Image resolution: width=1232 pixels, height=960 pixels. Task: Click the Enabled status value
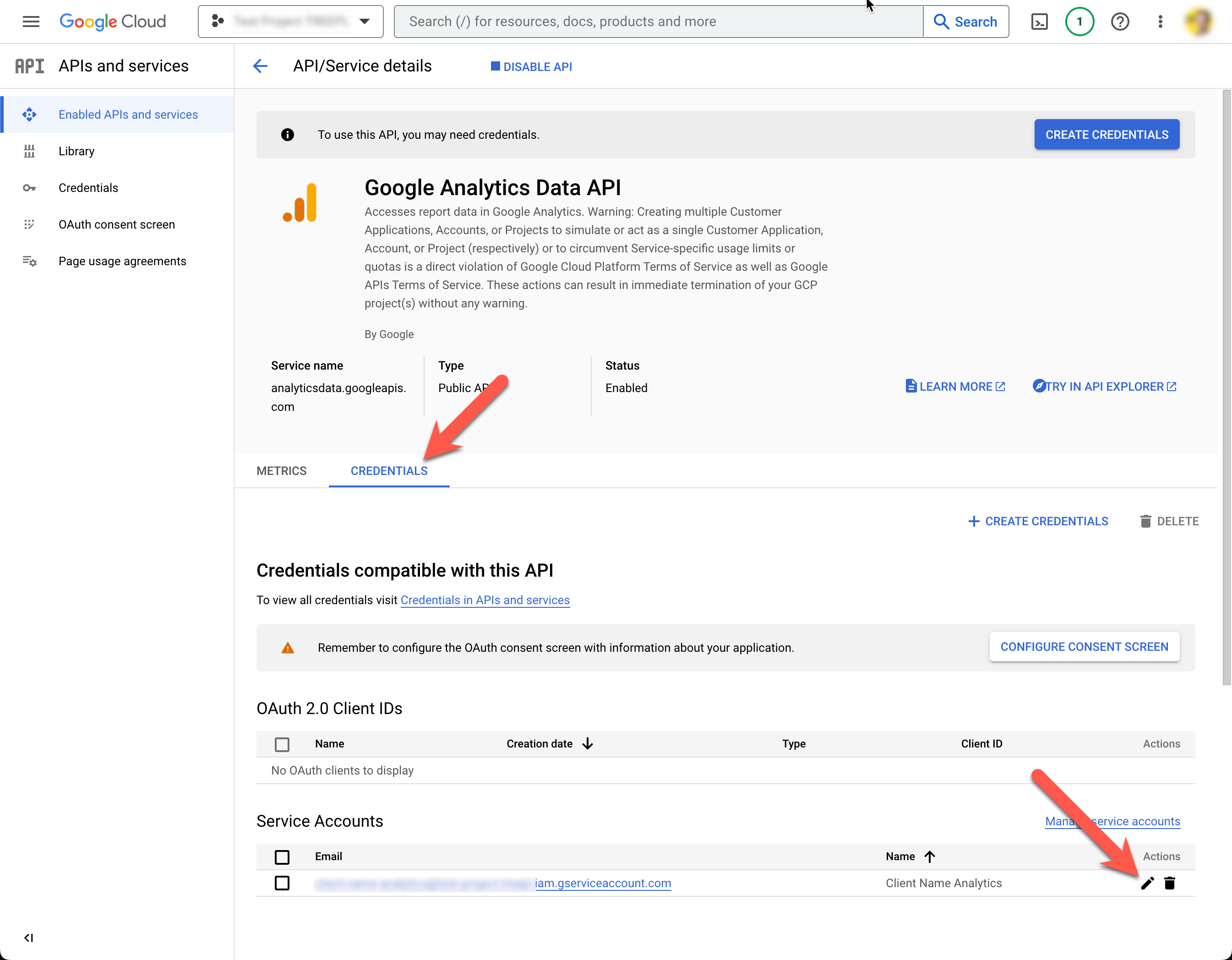(x=626, y=388)
